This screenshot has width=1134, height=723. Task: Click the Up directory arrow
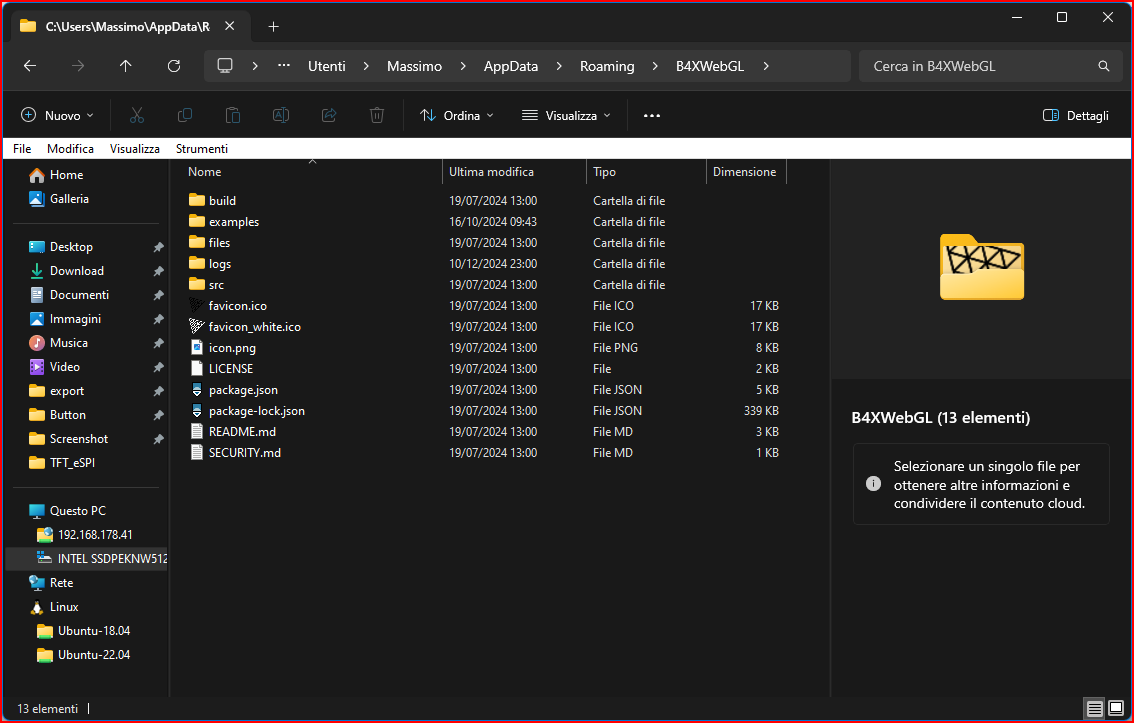point(125,66)
